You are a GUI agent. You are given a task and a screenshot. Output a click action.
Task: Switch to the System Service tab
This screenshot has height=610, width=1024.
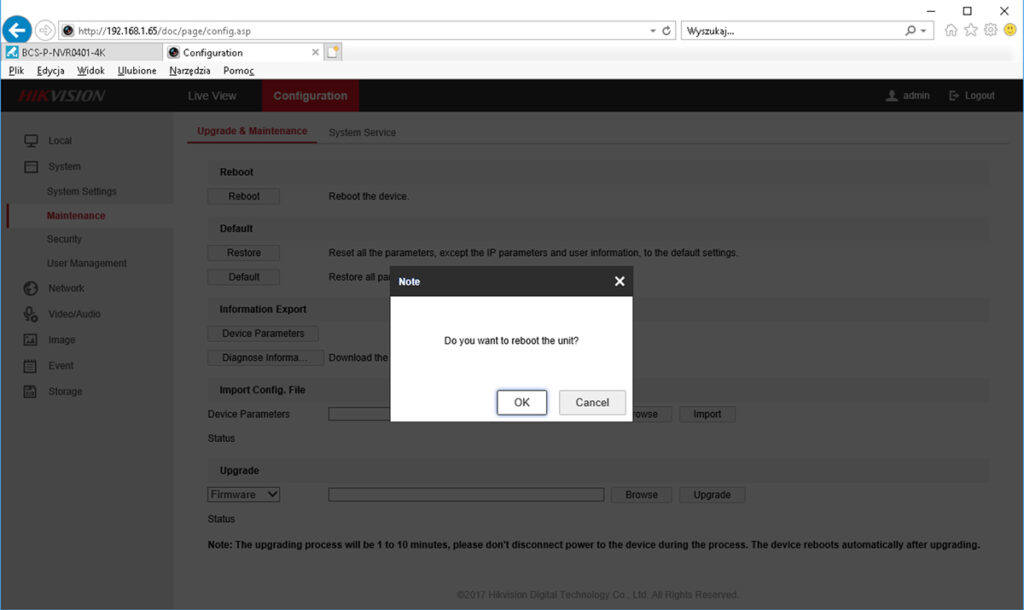[365, 131]
